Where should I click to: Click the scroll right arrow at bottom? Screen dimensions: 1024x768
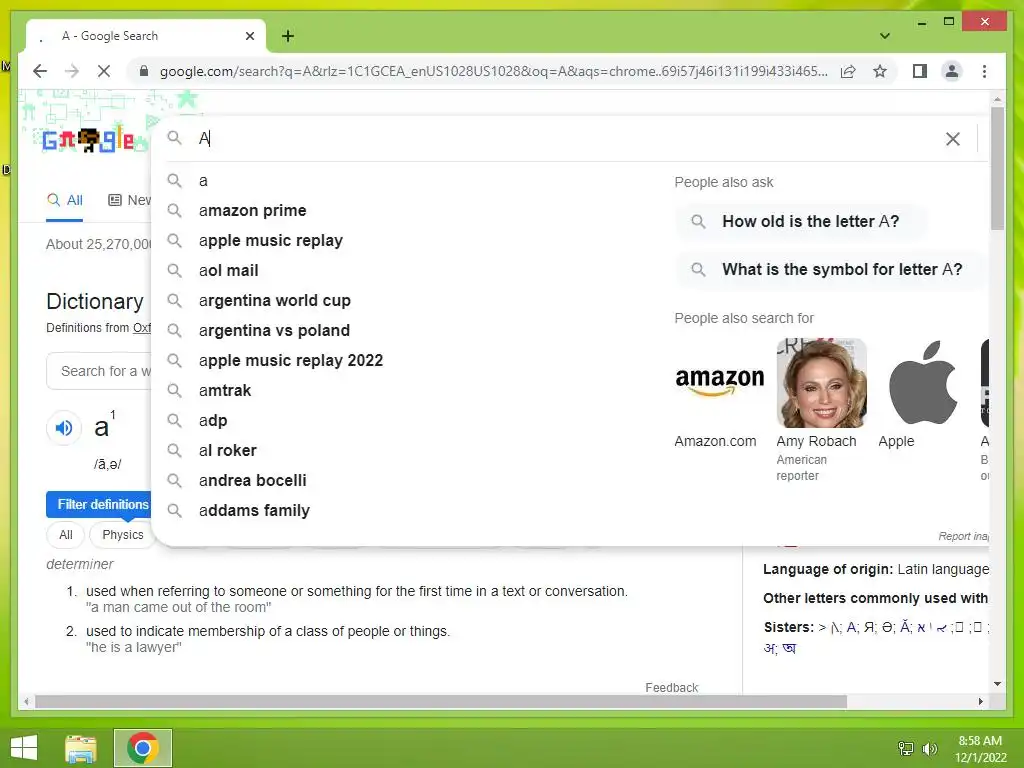pos(980,701)
